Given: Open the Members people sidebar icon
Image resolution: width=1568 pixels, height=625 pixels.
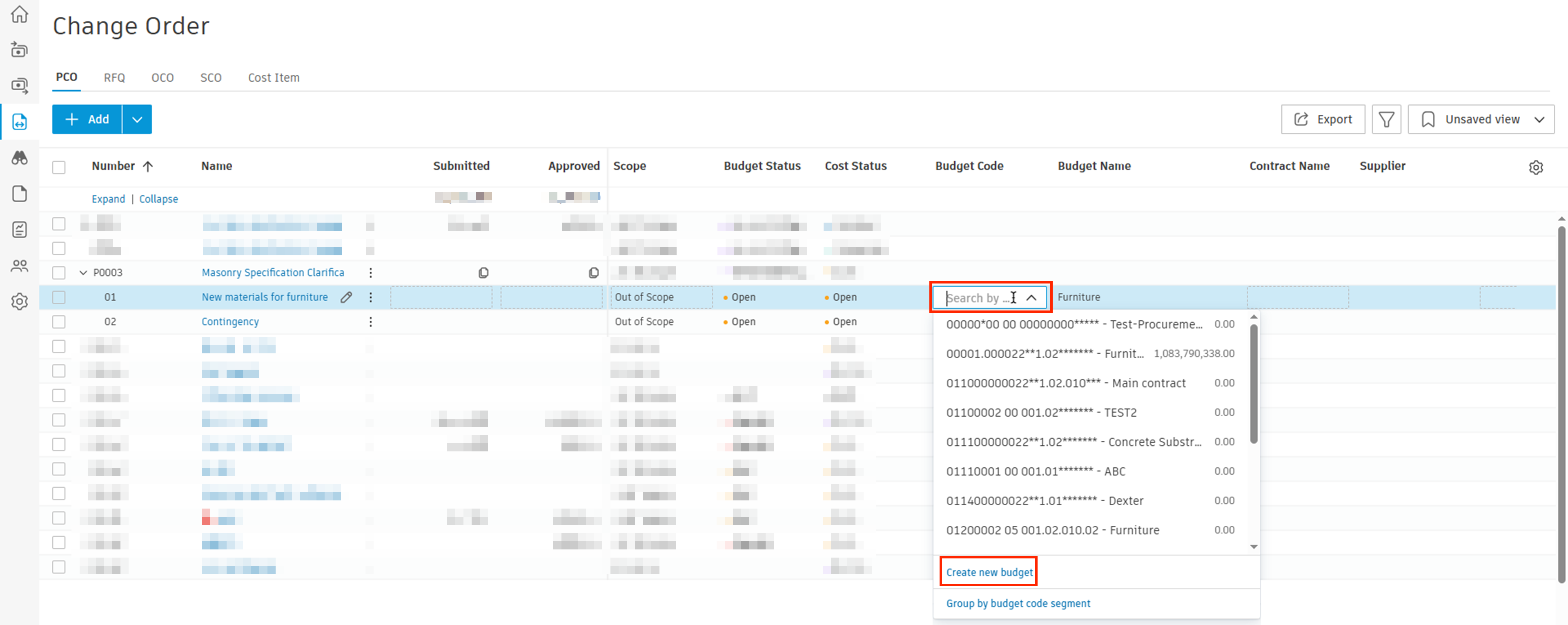Looking at the screenshot, I should 20,266.
